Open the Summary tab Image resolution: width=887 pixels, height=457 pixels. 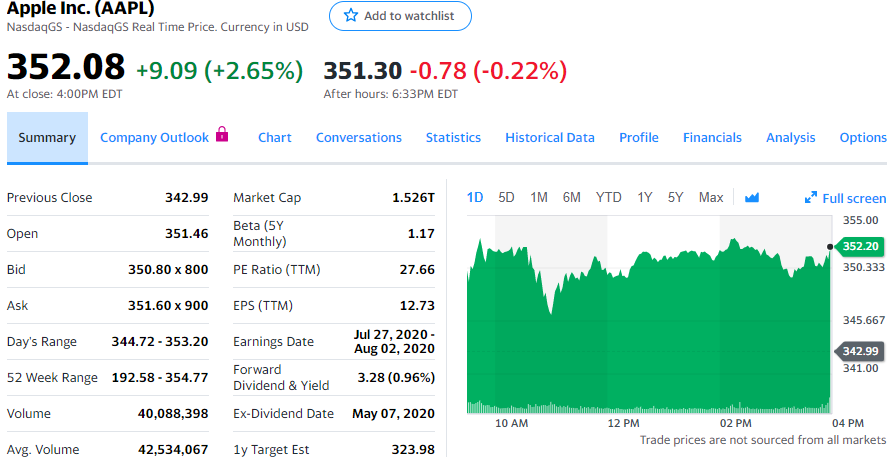pyautogui.click(x=47, y=138)
